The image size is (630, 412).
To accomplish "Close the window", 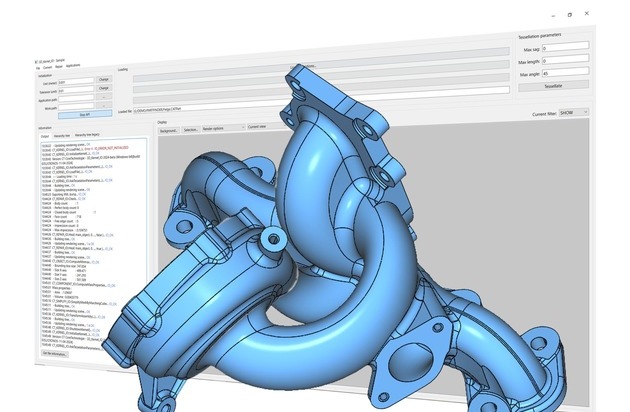I will 587,13.
